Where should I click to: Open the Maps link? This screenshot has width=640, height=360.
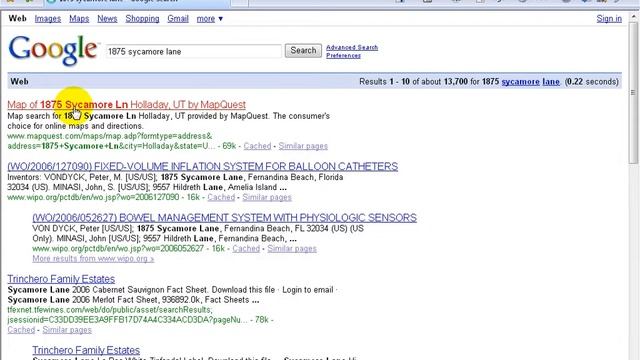[79, 19]
